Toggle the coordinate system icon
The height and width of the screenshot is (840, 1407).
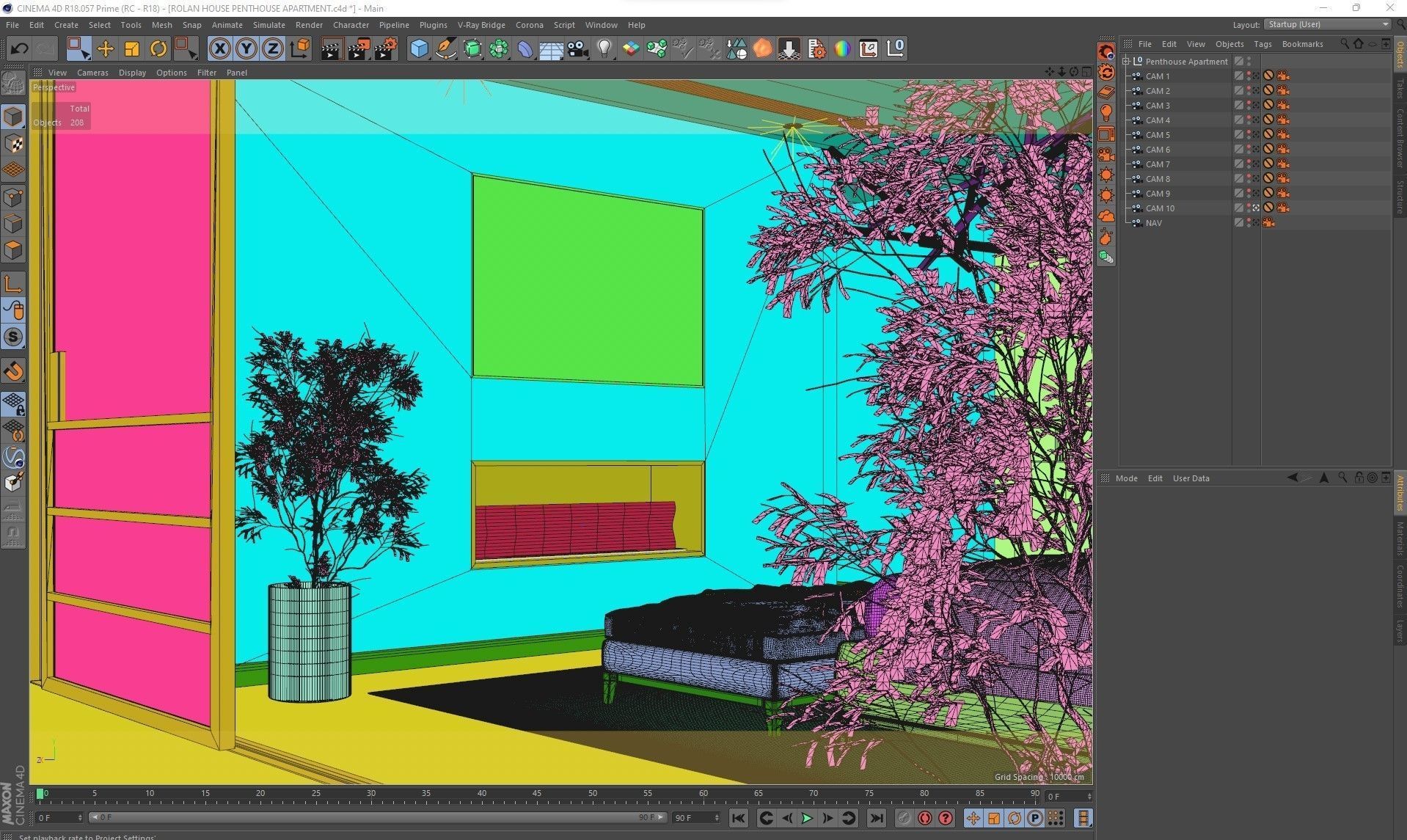point(300,49)
